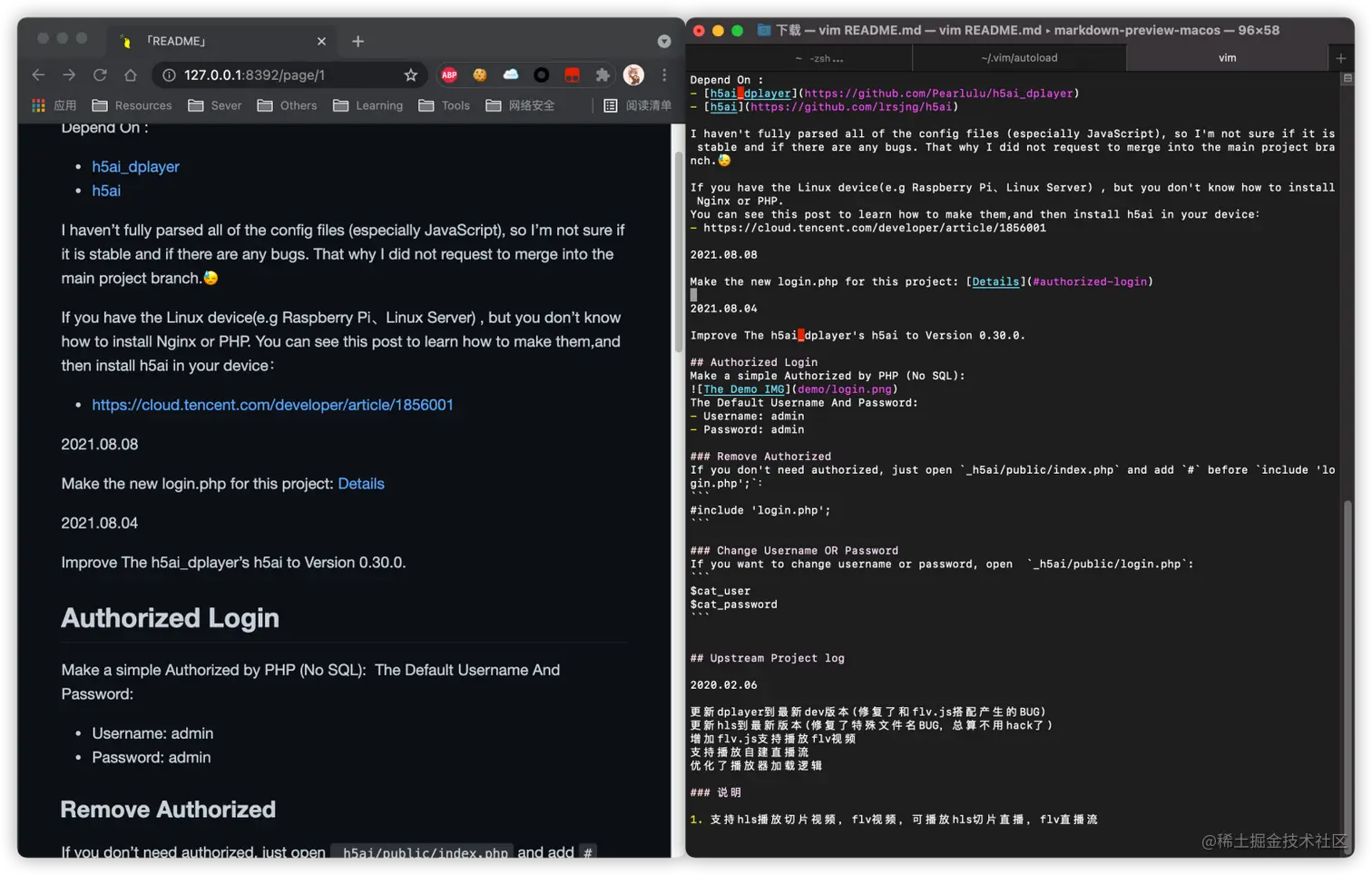Reload the README preview page
The height and width of the screenshot is (875, 1372).
[x=100, y=75]
